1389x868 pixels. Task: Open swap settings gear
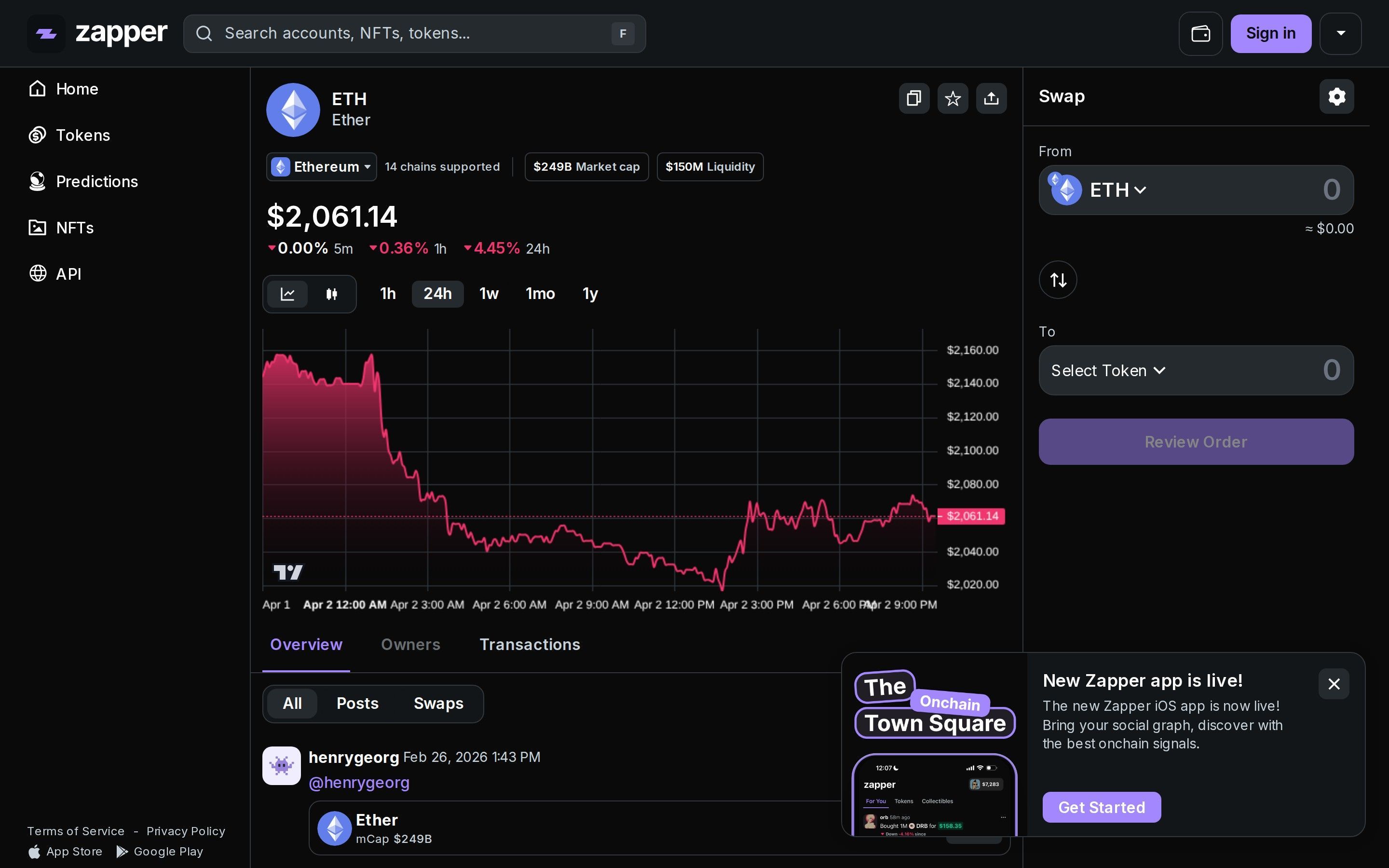[1337, 96]
